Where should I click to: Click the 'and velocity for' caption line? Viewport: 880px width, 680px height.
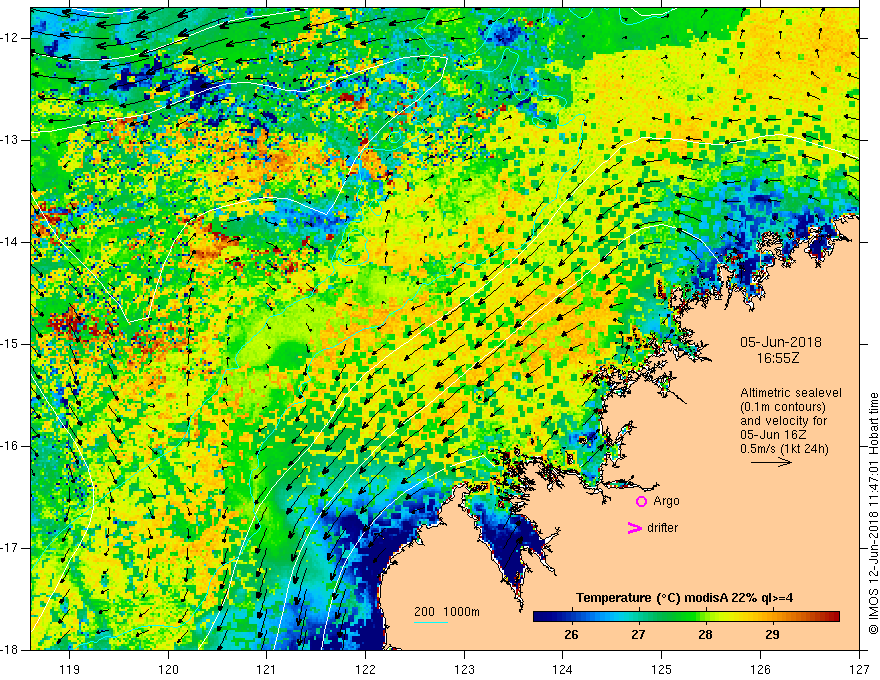(783, 421)
